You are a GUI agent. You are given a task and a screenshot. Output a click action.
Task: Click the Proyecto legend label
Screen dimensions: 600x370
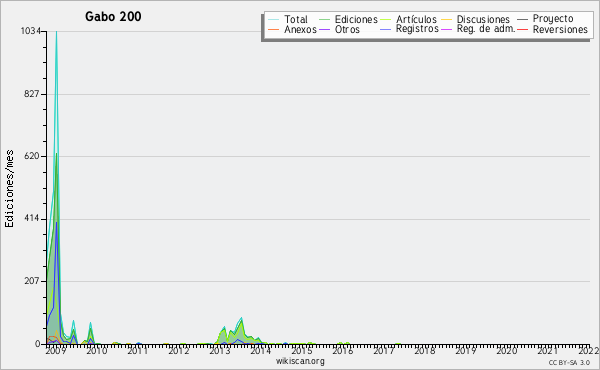[553, 19]
